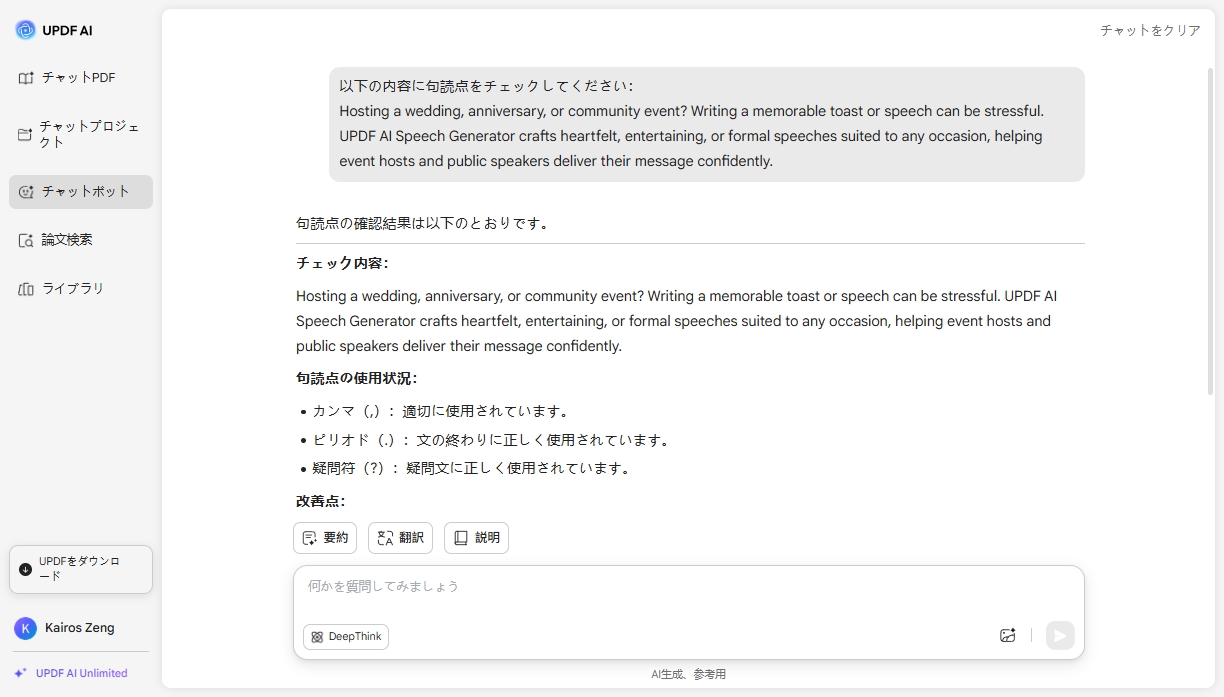1224x697 pixels.
Task: Click the 改善点: heading
Action: pyautogui.click(x=320, y=501)
